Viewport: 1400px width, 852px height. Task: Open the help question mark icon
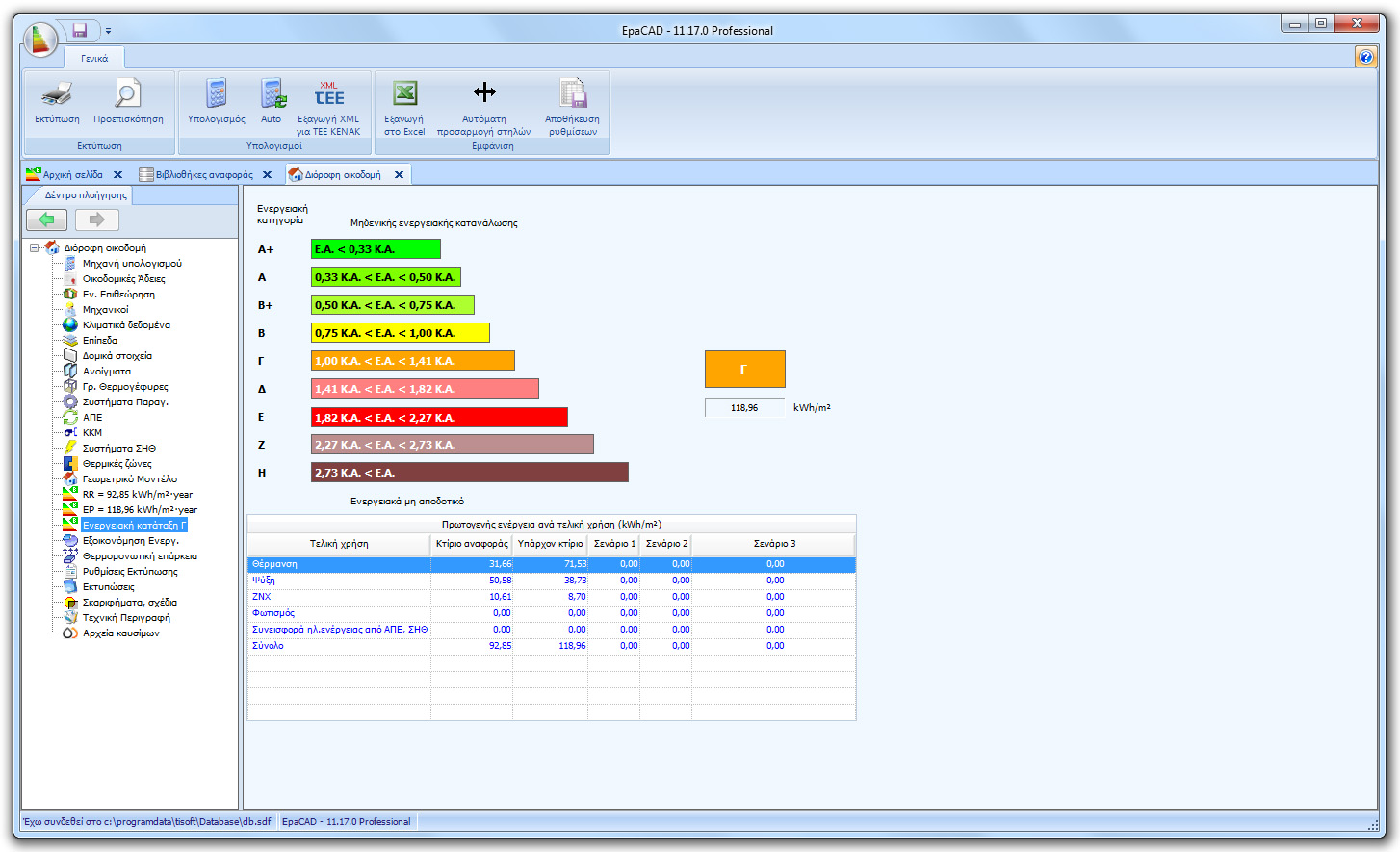point(1365,57)
